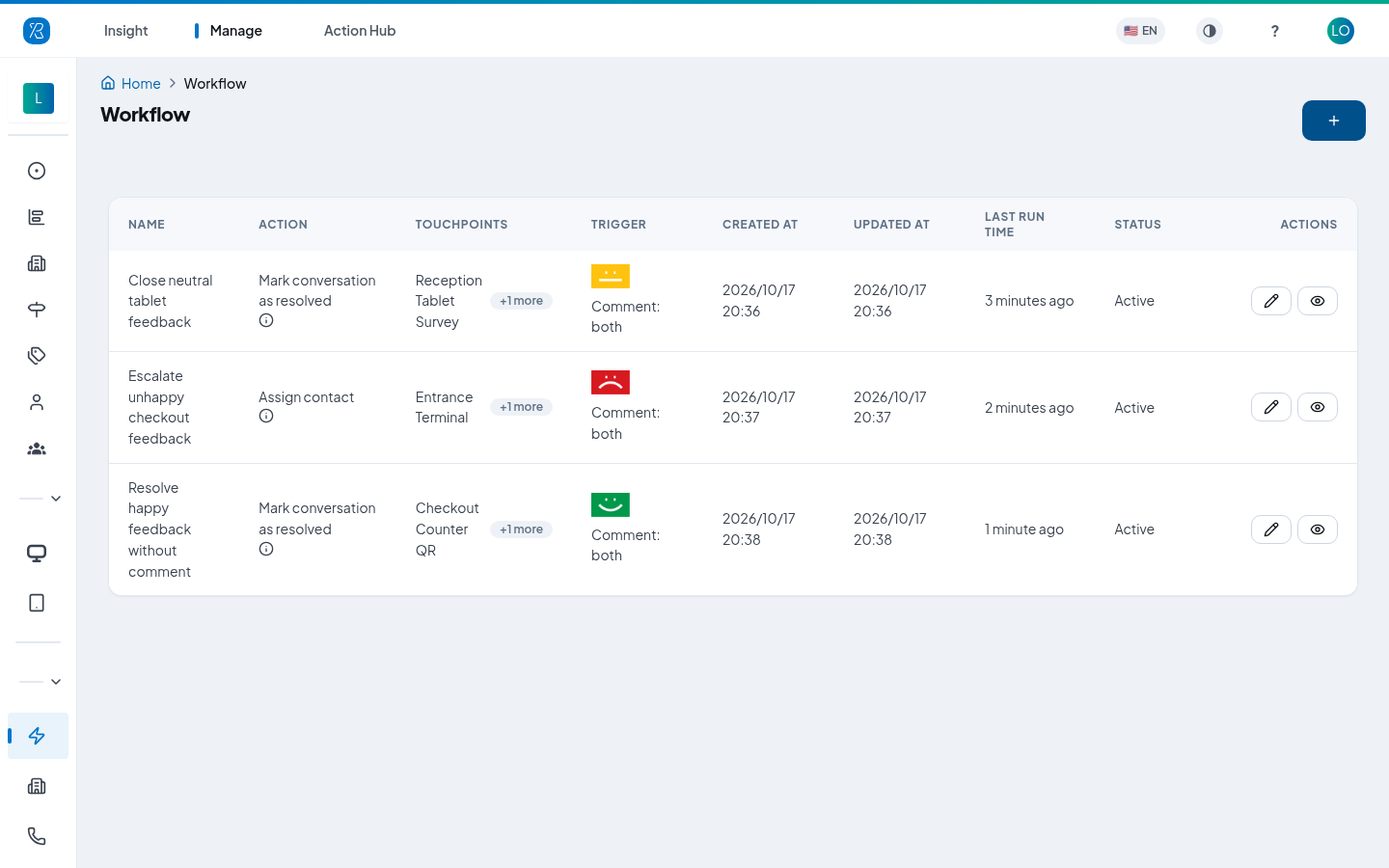
Task: Add a new workflow with plus button
Action: coord(1334,121)
